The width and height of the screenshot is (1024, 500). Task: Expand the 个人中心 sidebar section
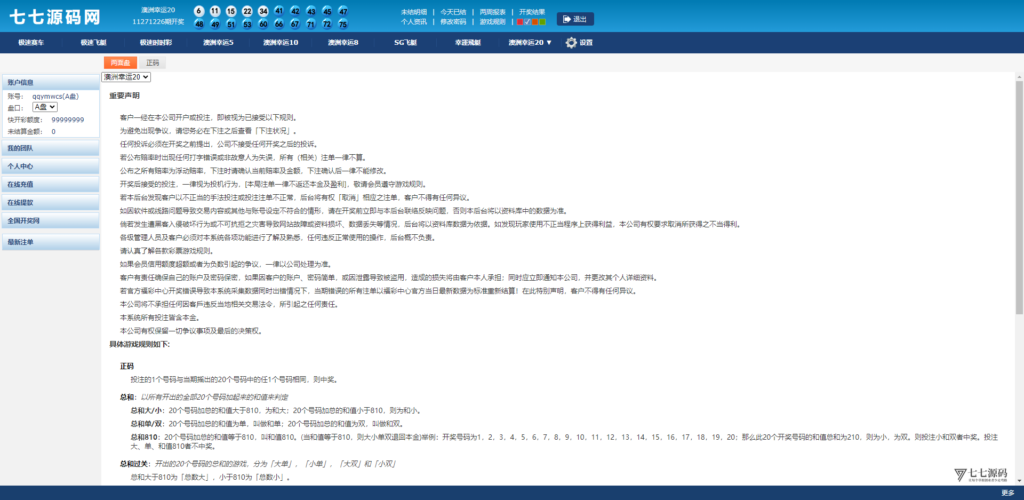coord(50,166)
